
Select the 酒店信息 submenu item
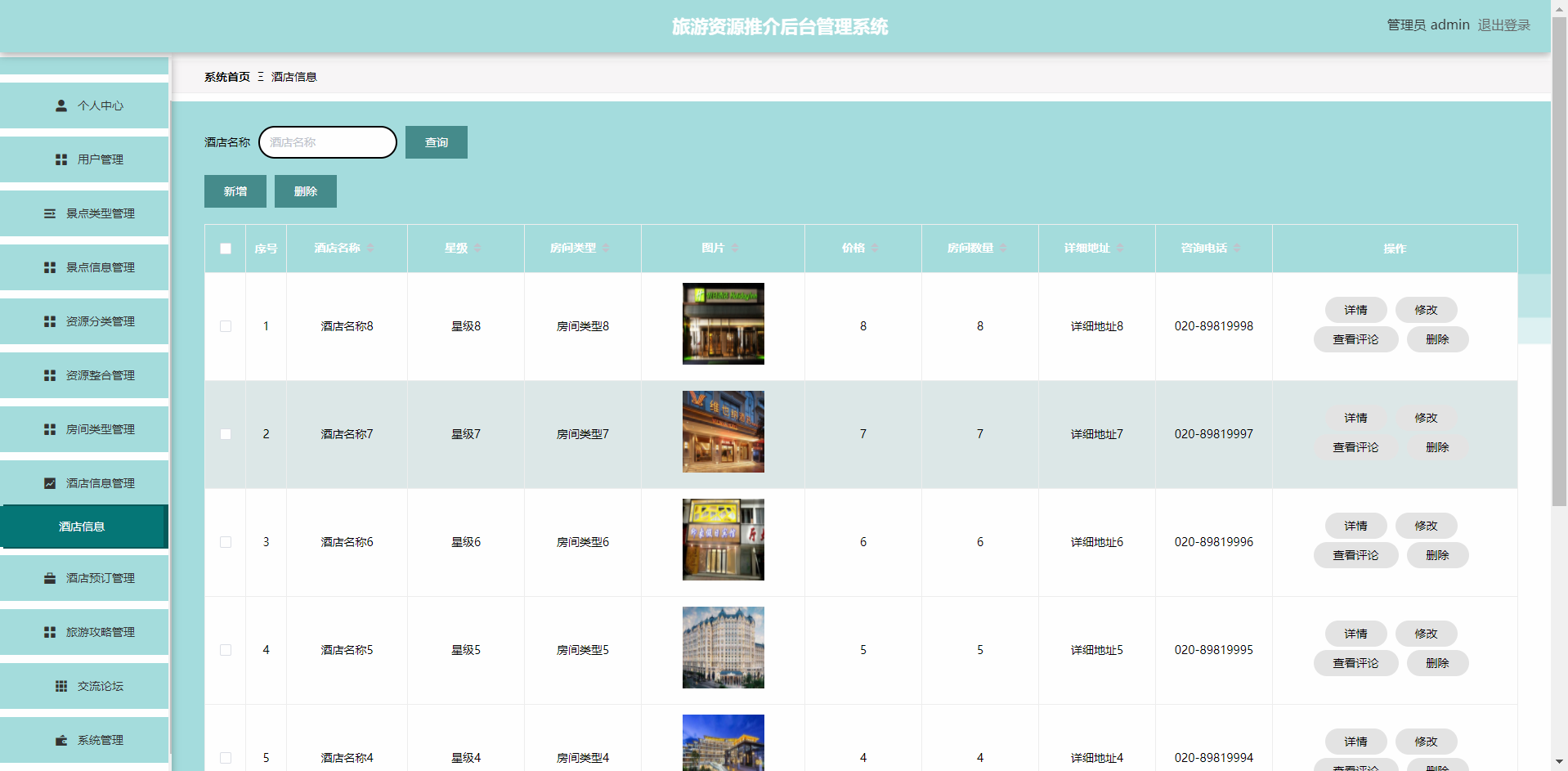click(x=84, y=527)
